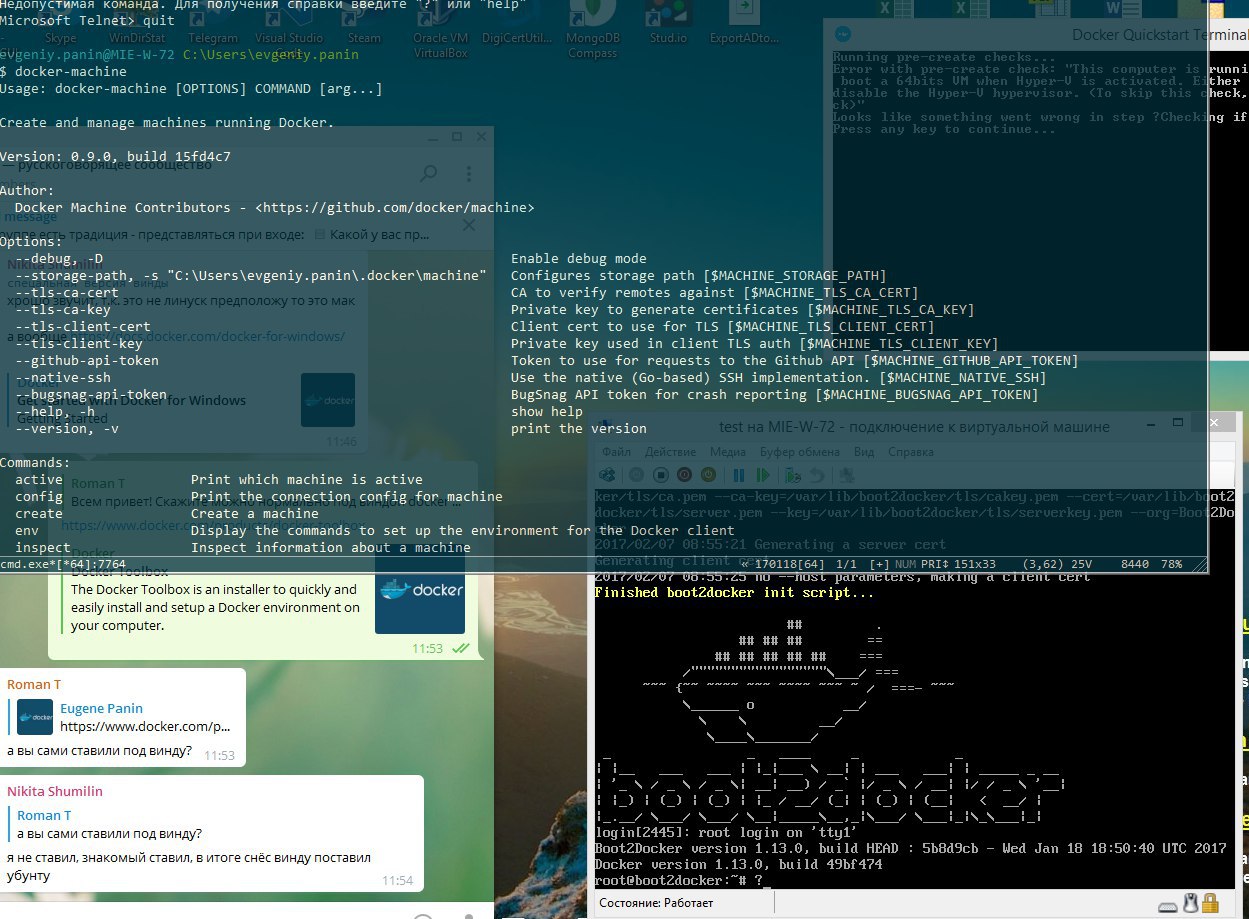Viewport: 1249px width, 919px height.
Task: Click the Roman T sender name above the Eugene Panin quote
Action: pyautogui.click(x=32, y=684)
